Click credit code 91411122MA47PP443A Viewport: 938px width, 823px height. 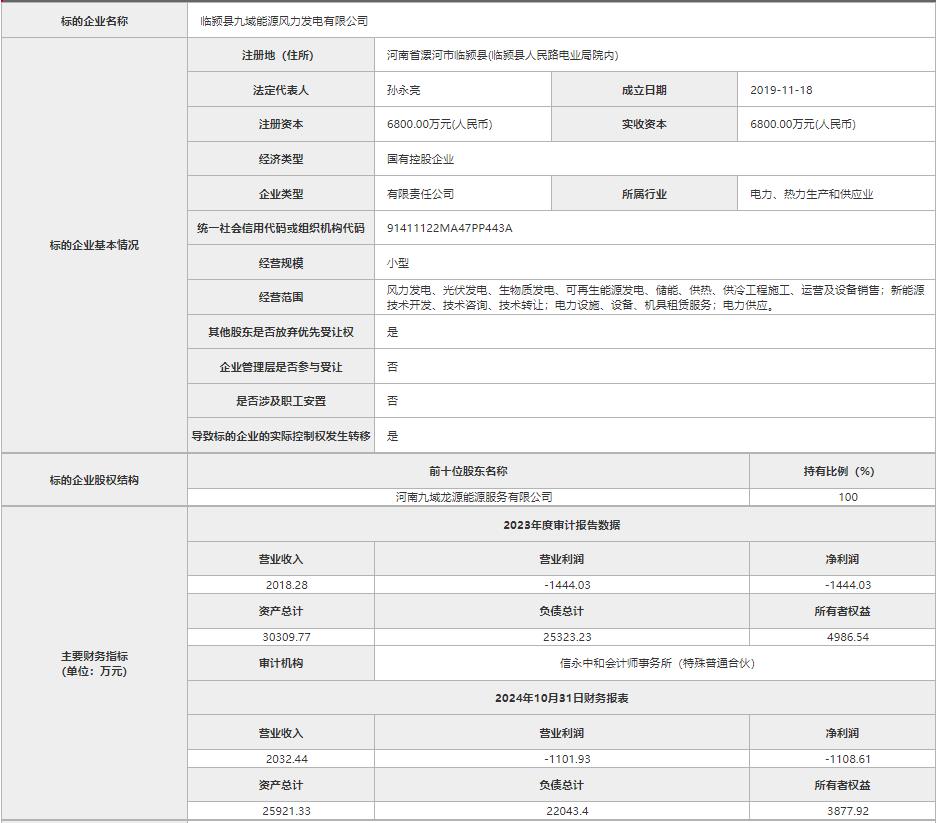coord(449,228)
